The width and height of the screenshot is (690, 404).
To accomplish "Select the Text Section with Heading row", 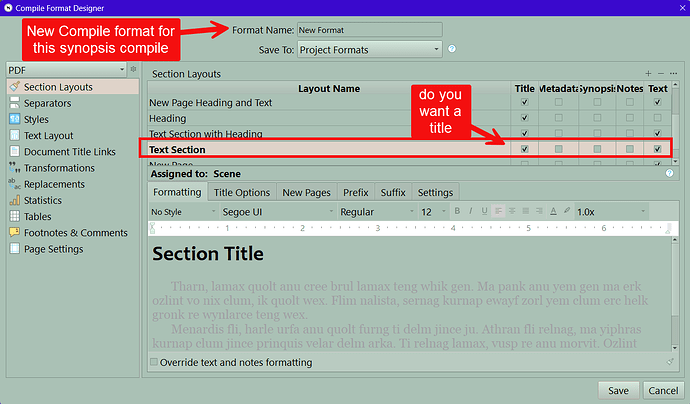I will click(x=329, y=134).
